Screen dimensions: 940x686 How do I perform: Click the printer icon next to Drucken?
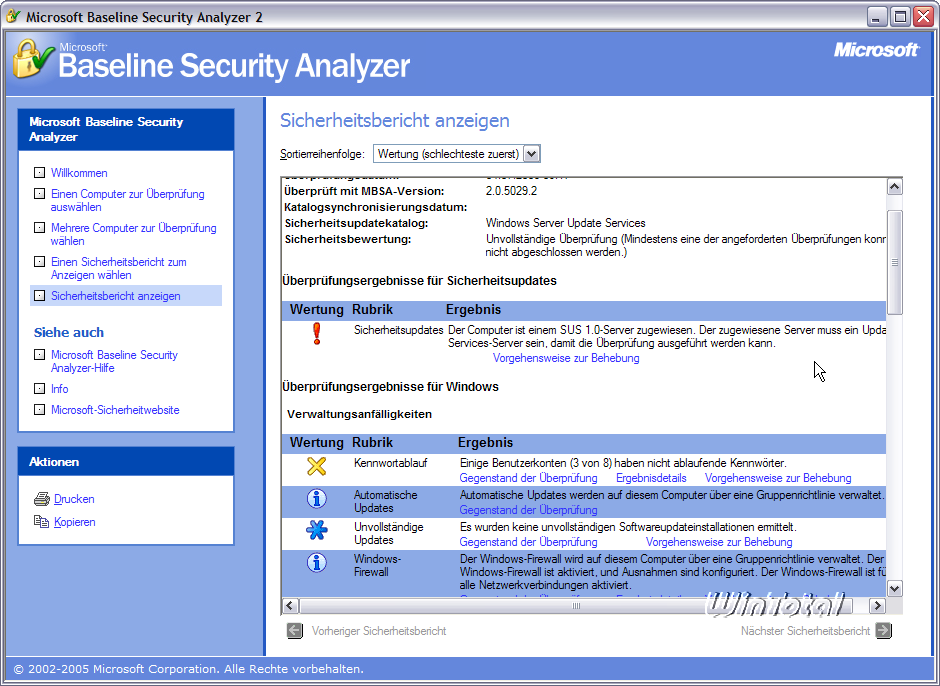click(x=41, y=499)
